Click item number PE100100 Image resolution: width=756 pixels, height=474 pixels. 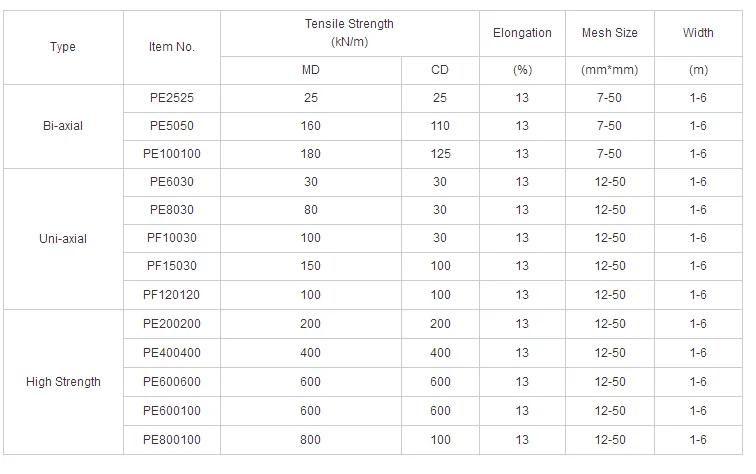coord(172,154)
